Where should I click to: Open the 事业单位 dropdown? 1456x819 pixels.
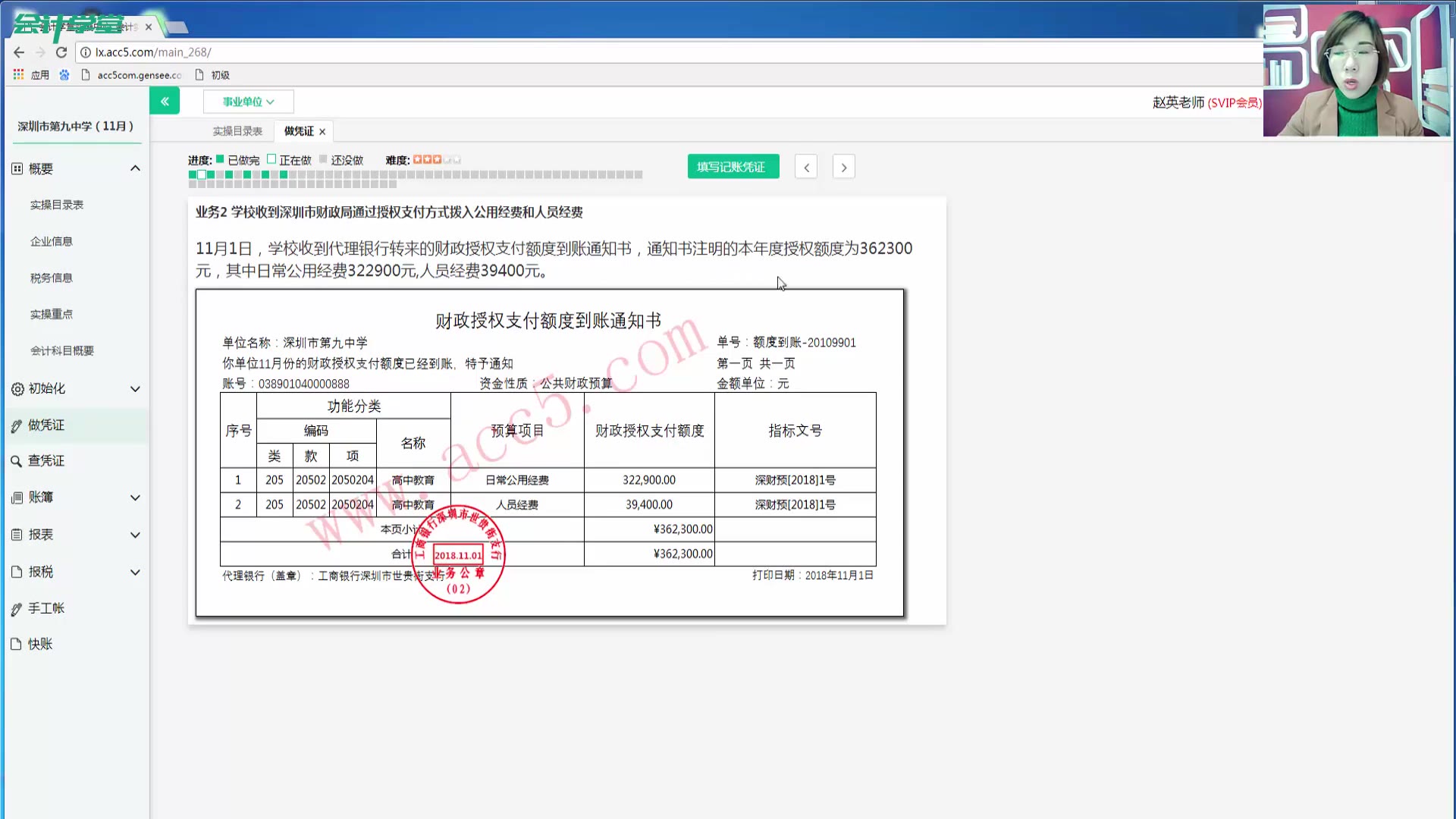click(x=248, y=102)
